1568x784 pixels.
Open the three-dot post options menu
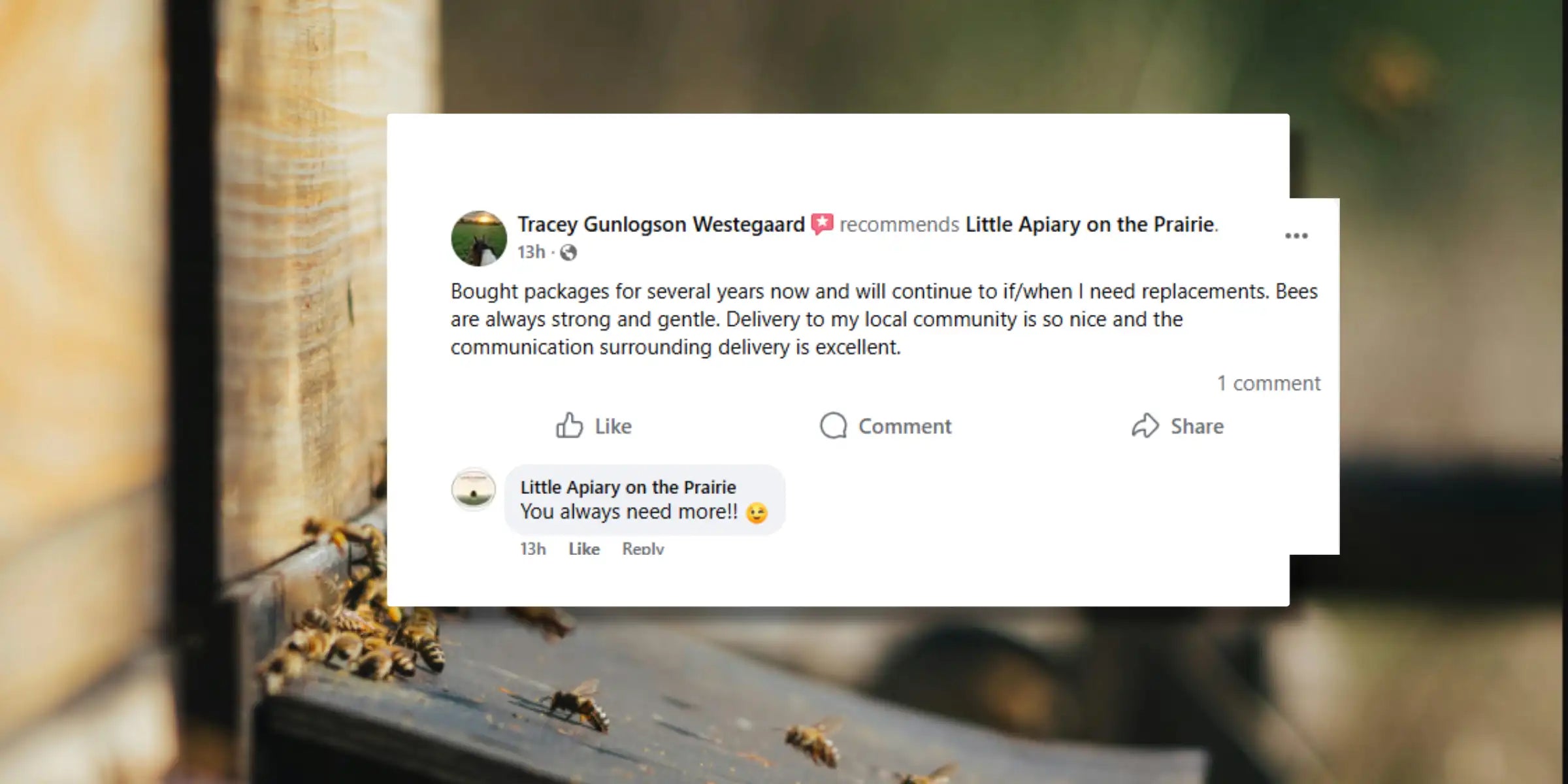click(x=1296, y=236)
